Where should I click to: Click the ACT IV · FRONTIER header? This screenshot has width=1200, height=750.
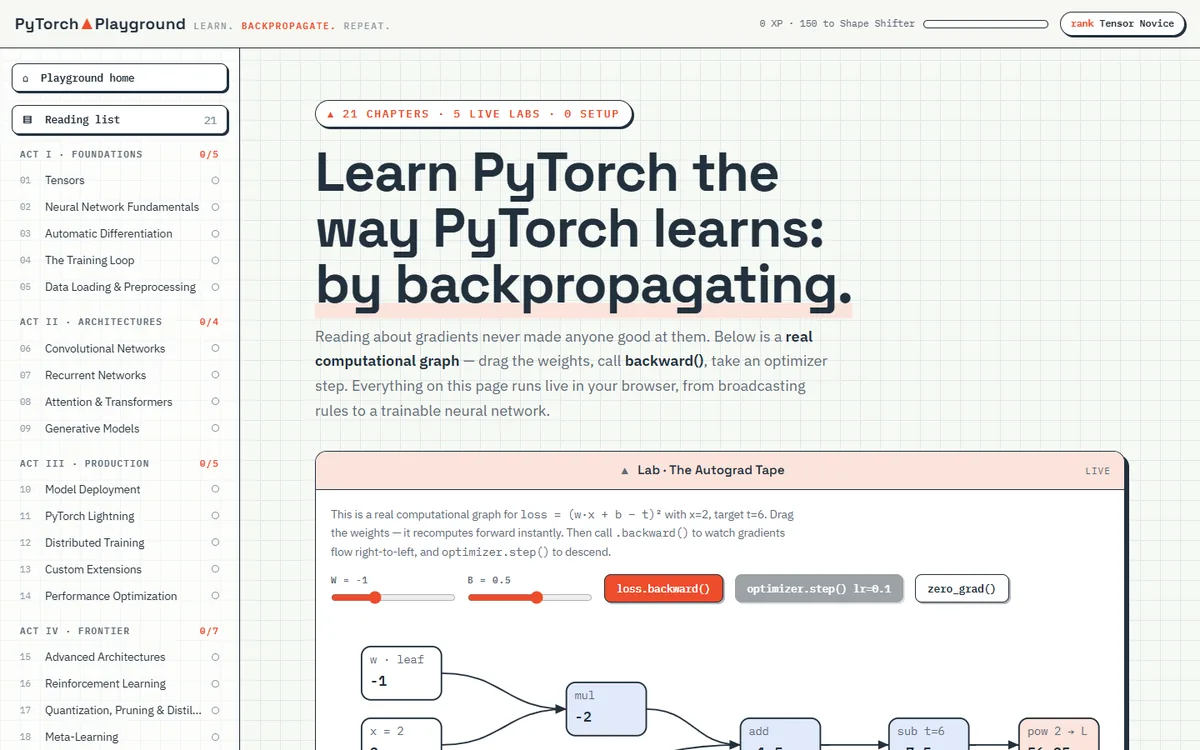click(x=75, y=631)
